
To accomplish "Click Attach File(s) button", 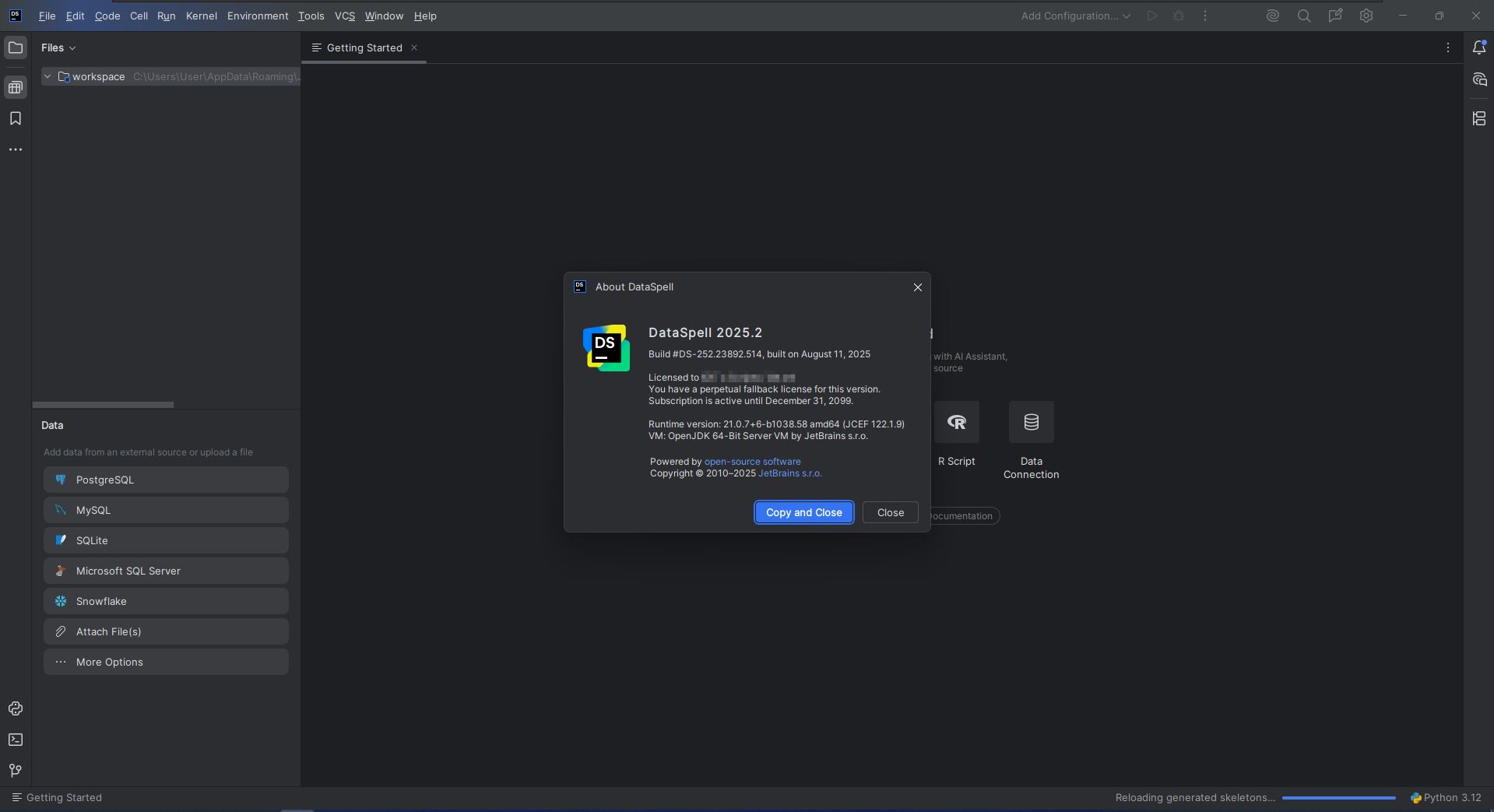I will 166,631.
